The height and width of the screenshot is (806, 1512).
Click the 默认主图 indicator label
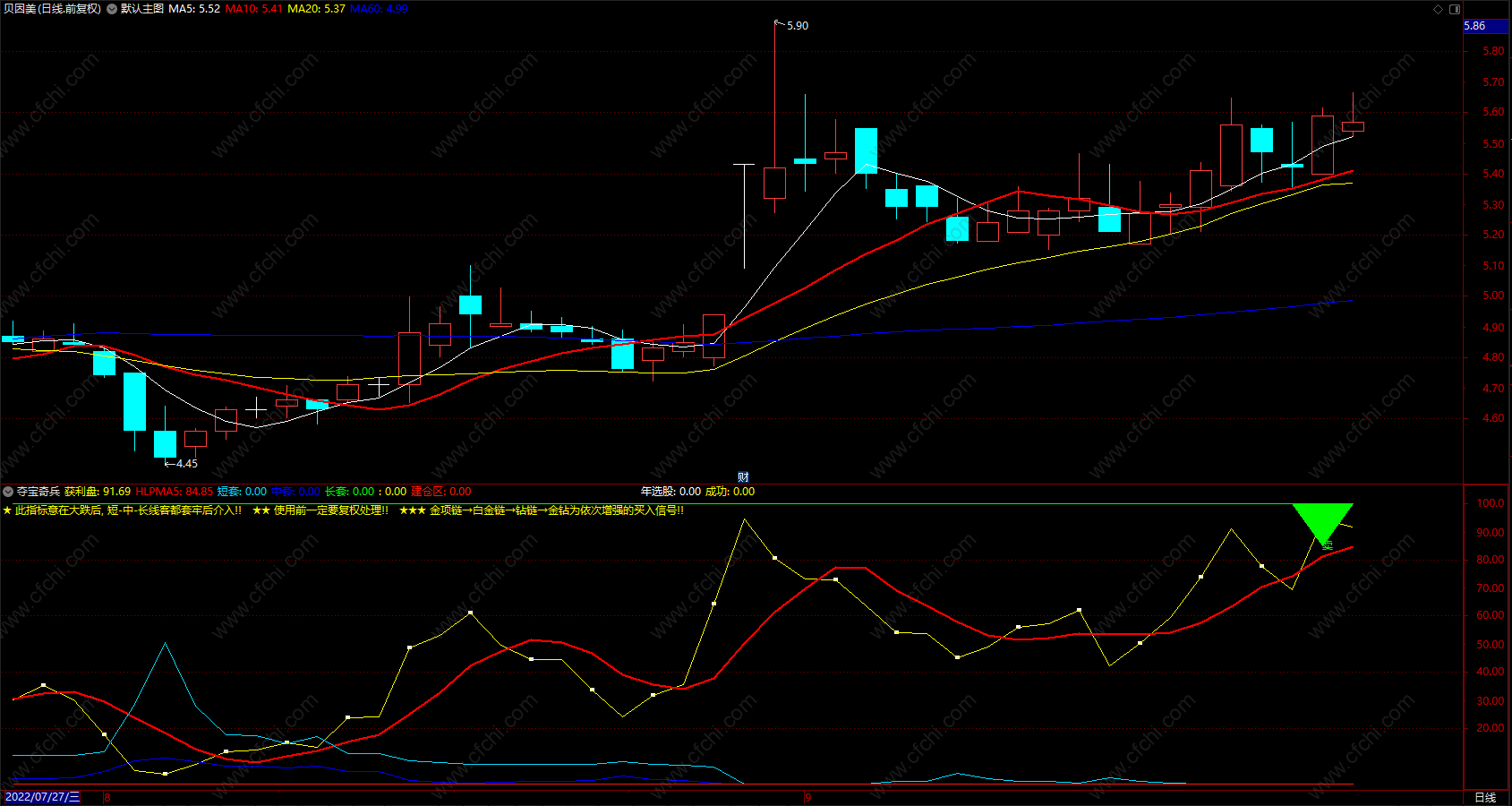[x=142, y=9]
